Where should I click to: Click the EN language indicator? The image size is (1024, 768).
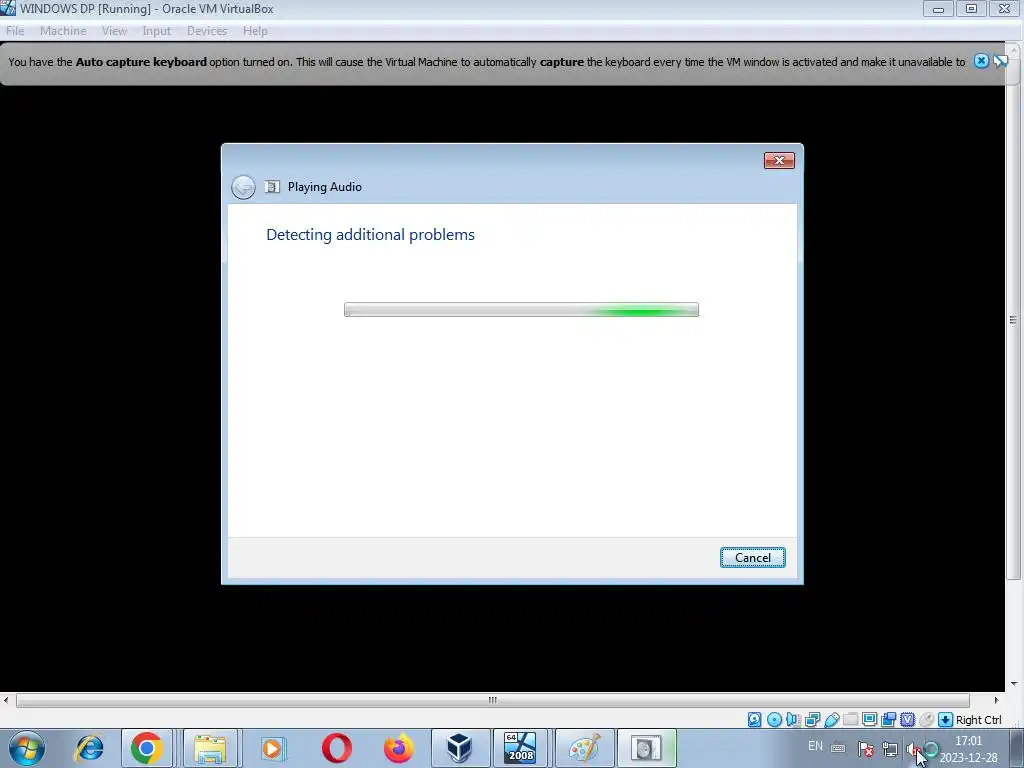tap(815, 746)
